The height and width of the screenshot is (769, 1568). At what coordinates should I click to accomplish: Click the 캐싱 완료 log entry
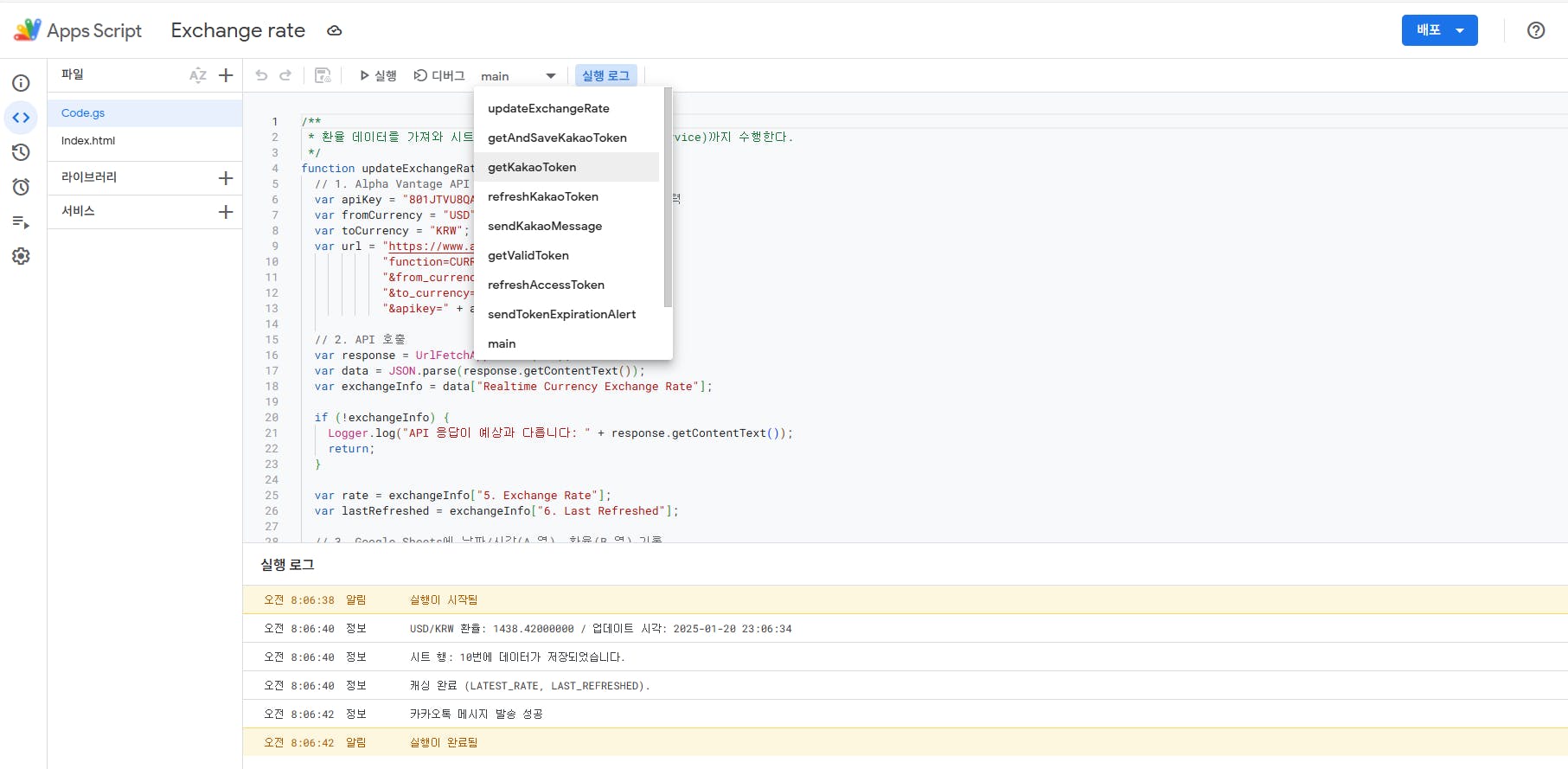coord(529,686)
